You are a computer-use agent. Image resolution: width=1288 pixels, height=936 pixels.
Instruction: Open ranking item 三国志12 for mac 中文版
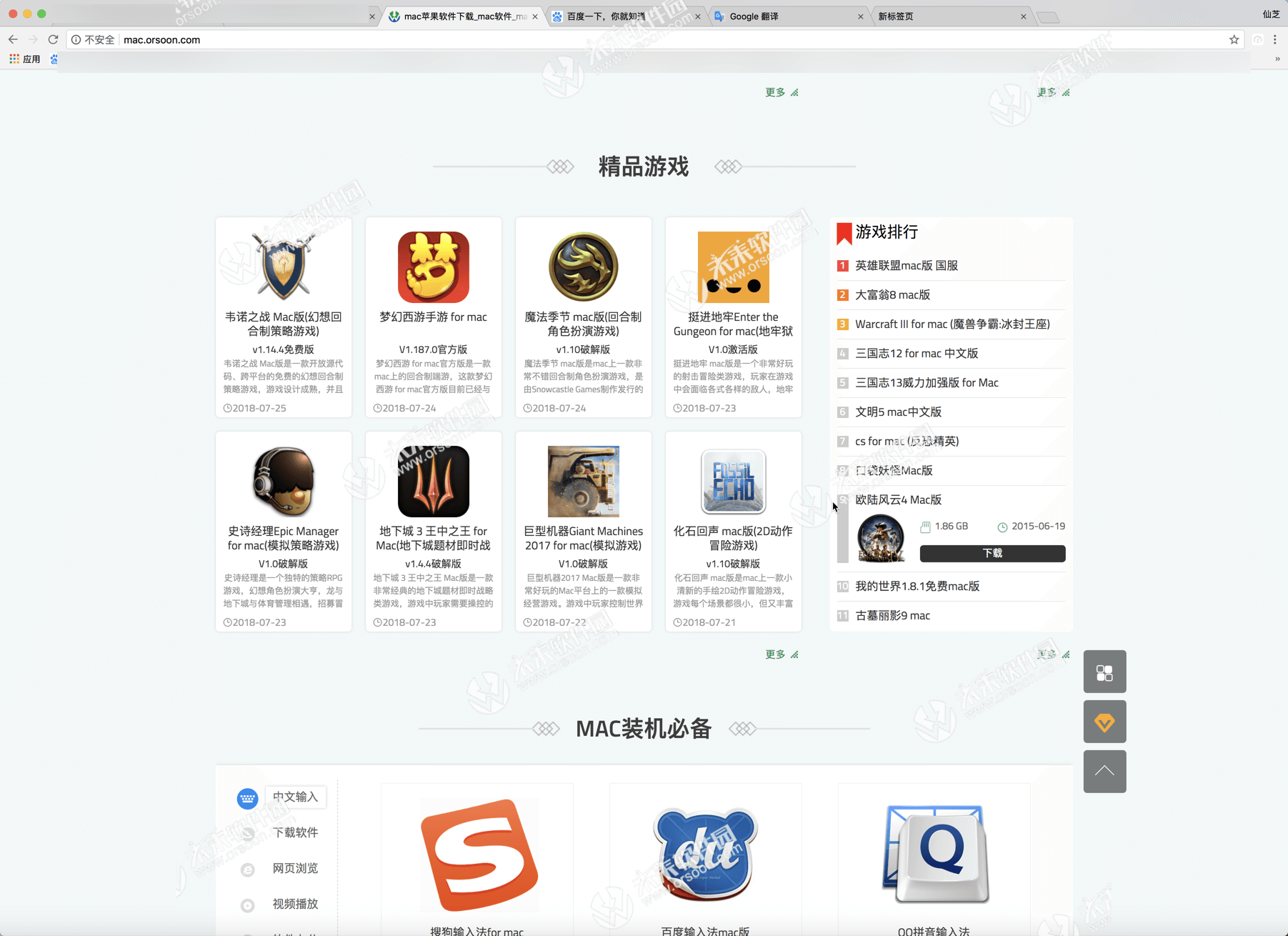point(917,353)
